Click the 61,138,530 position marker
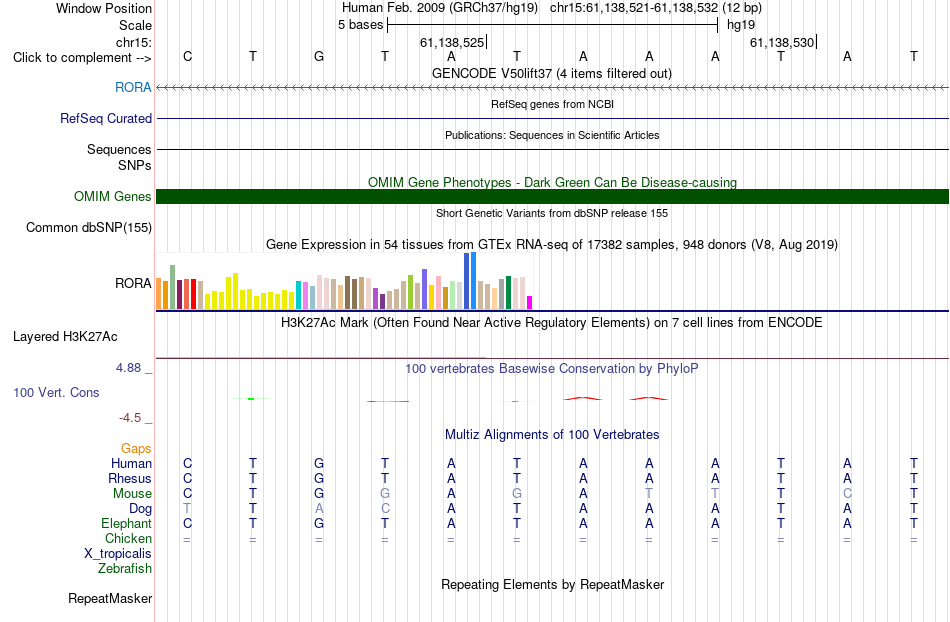 tap(782, 42)
